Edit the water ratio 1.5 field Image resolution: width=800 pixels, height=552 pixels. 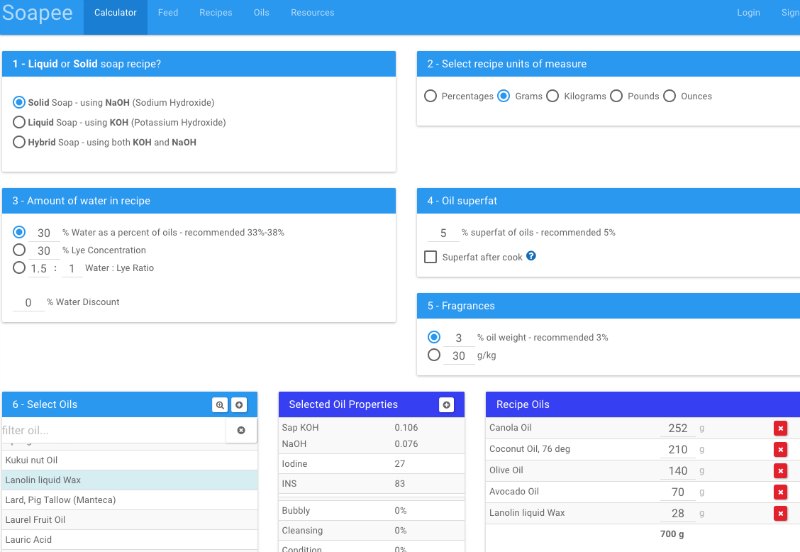[39, 269]
